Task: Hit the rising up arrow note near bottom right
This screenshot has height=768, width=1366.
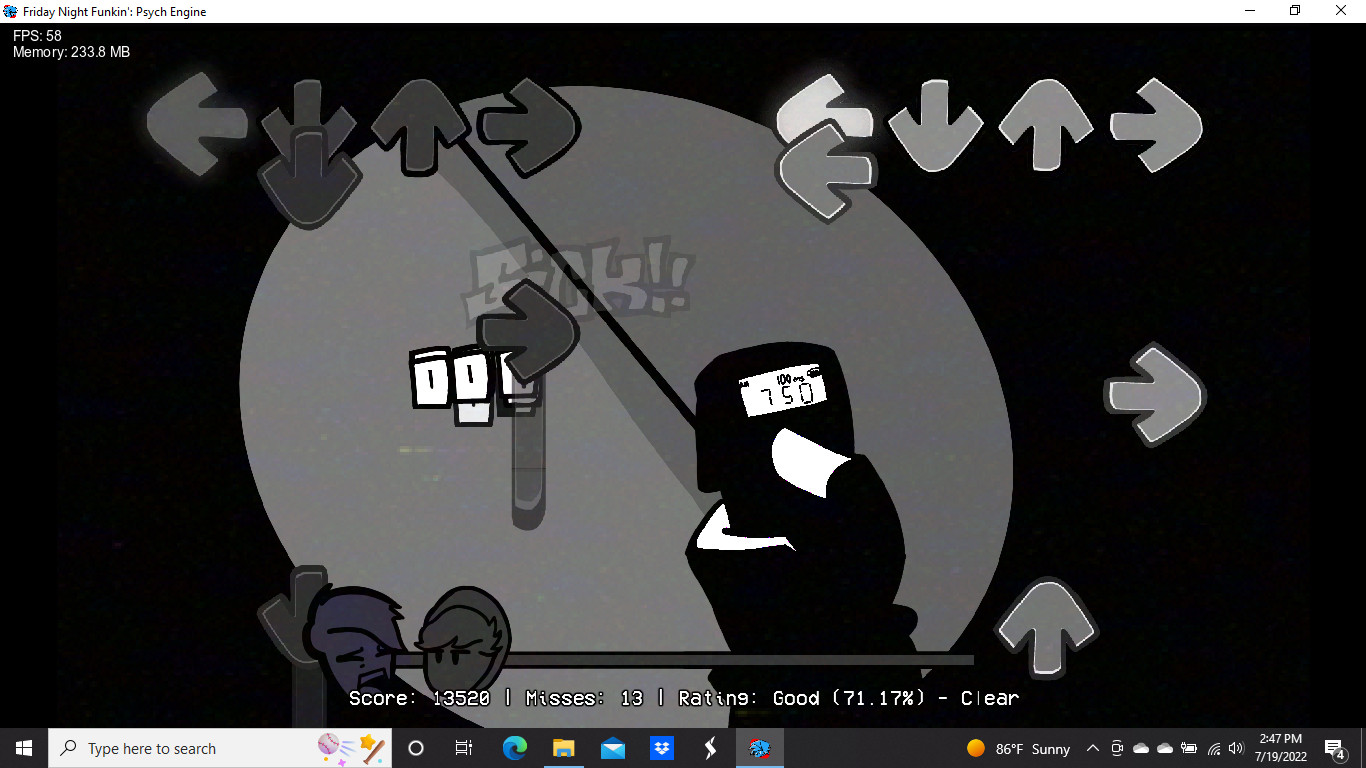Action: tap(1046, 627)
